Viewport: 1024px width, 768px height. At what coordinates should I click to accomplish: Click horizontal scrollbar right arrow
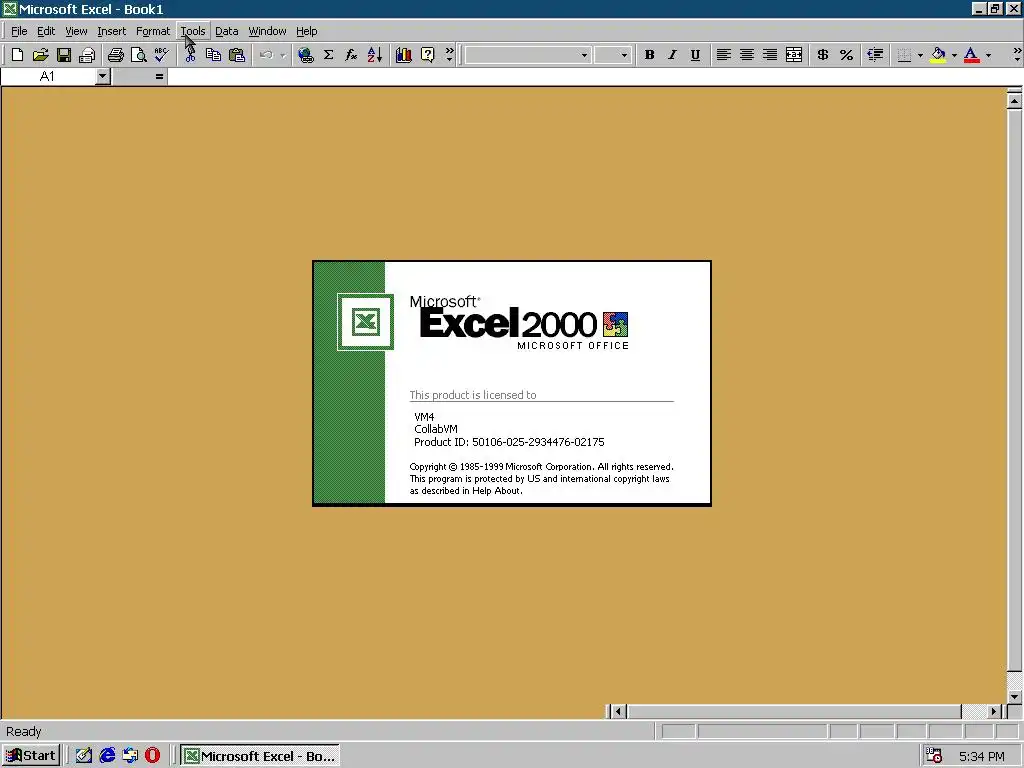[x=994, y=712]
